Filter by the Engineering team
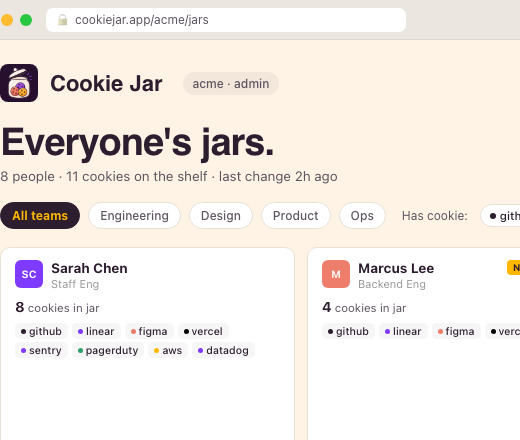 tap(134, 216)
